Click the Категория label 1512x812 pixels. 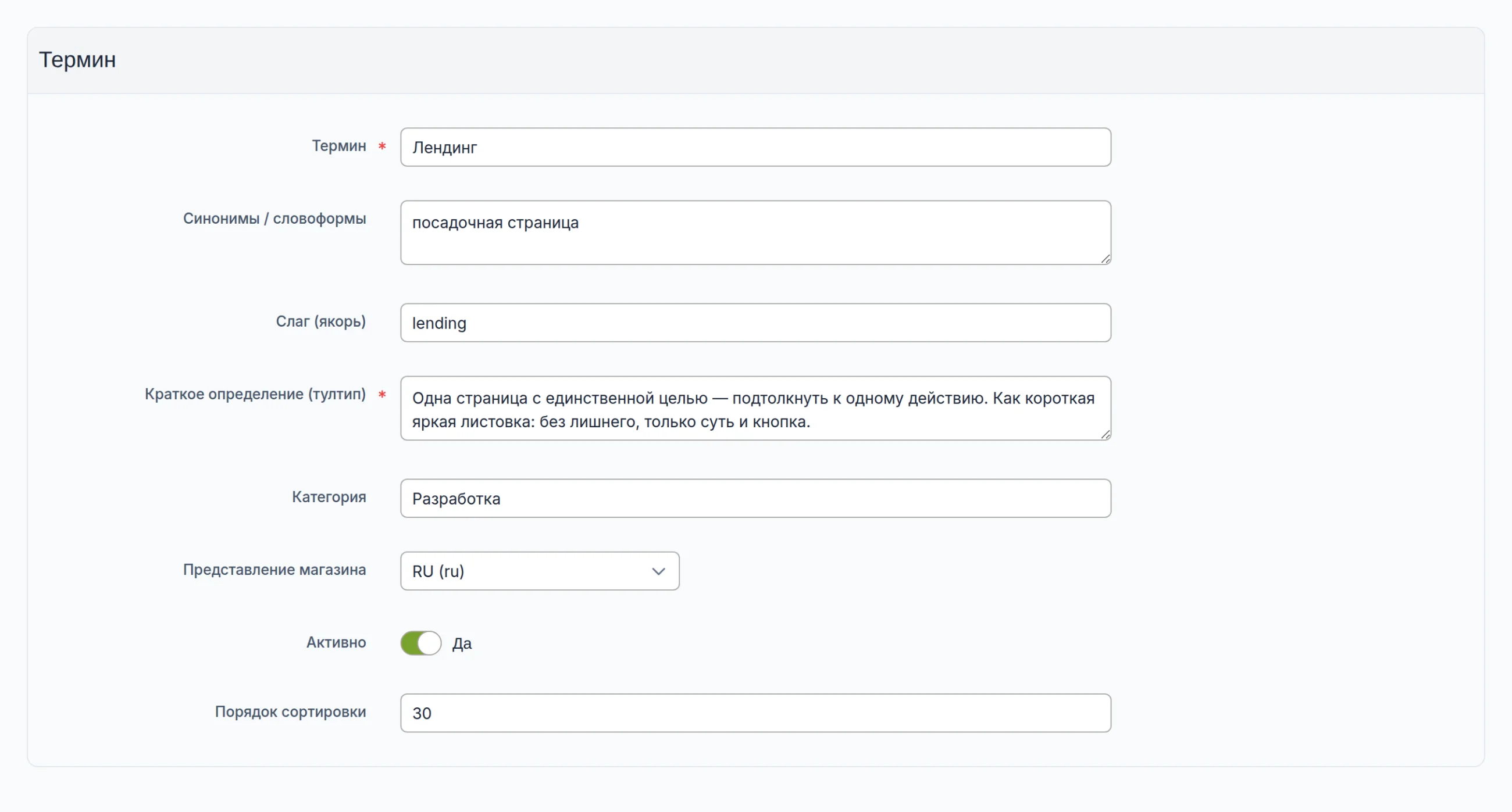pos(329,497)
